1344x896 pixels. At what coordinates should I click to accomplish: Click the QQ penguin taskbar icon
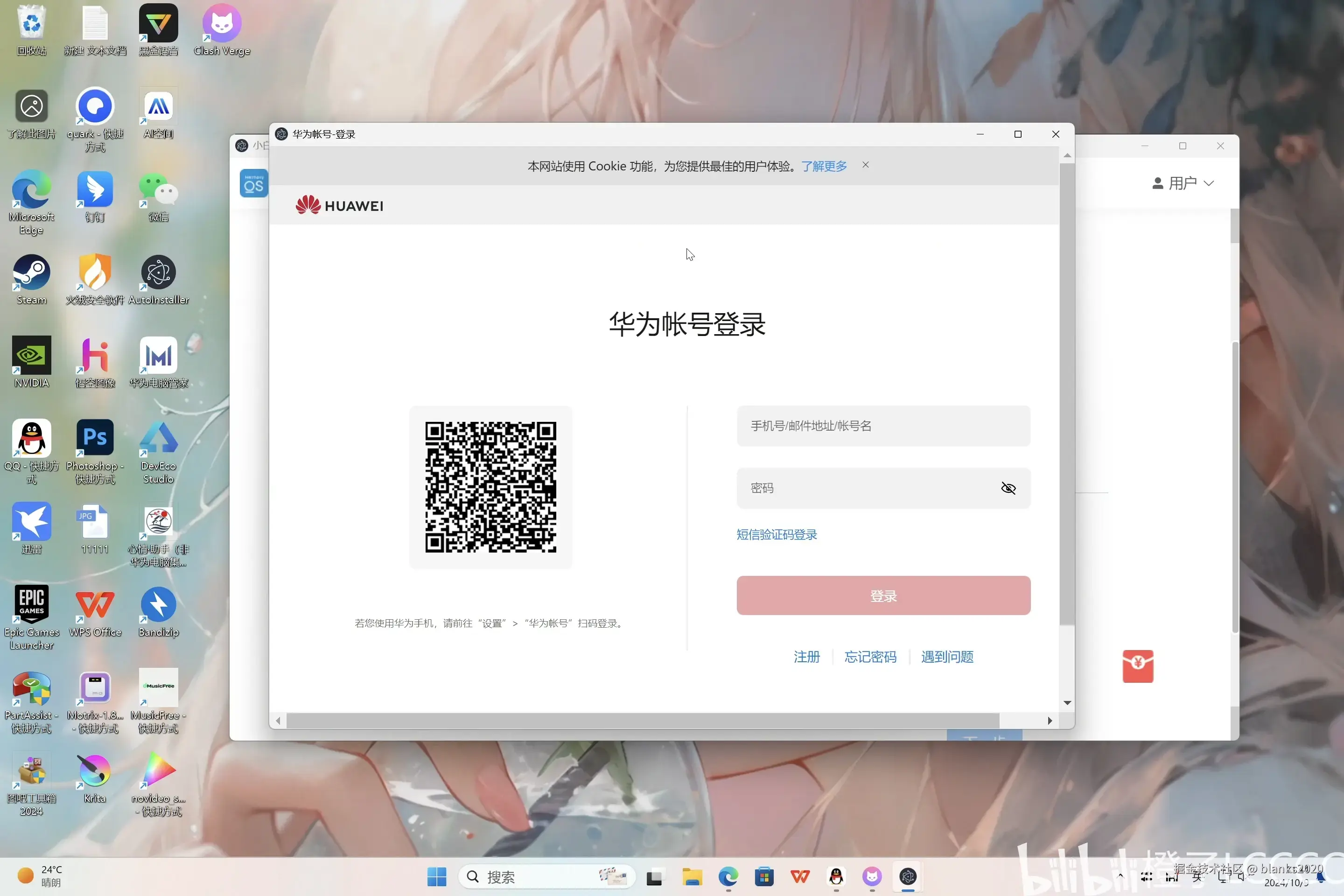(836, 876)
